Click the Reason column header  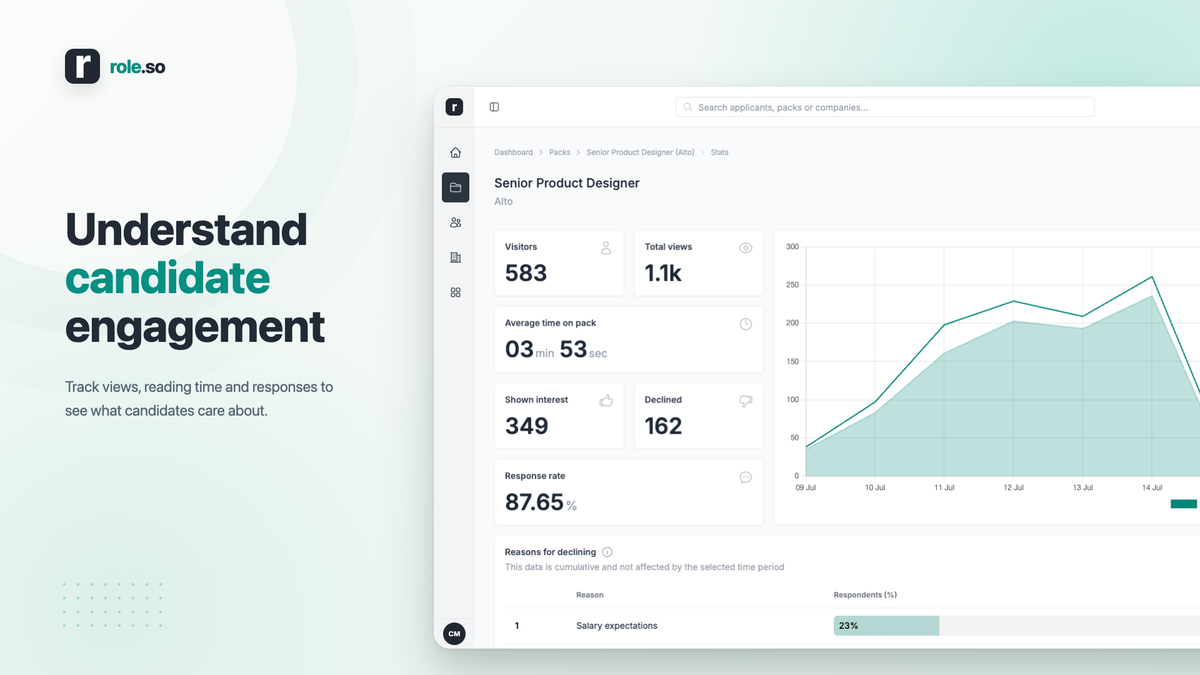tap(590, 595)
